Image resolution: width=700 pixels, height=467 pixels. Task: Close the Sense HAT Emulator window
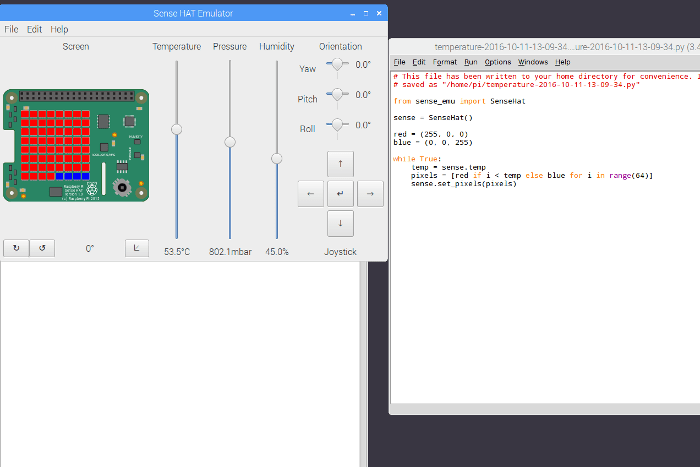click(x=379, y=14)
